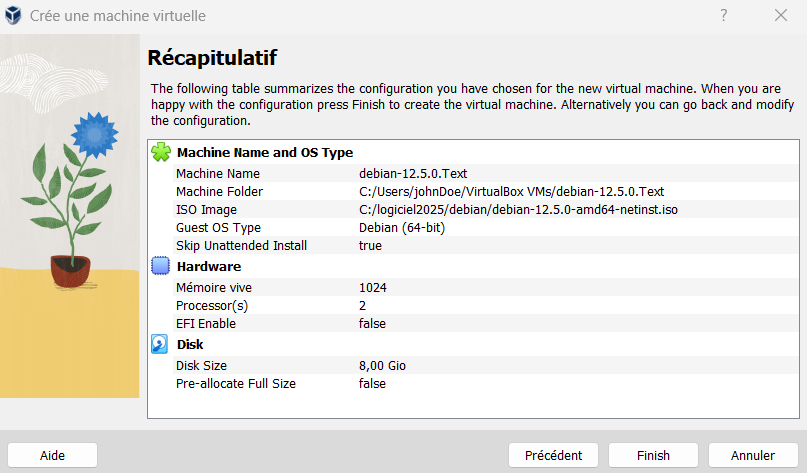Screen dimensions: 807x473
Task: Select the 'Guest OS Type' label
Action: [218, 227]
